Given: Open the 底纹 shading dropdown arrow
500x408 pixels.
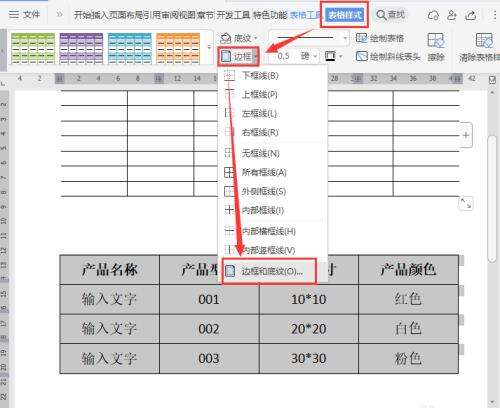Looking at the screenshot, I should pyautogui.click(x=256, y=39).
